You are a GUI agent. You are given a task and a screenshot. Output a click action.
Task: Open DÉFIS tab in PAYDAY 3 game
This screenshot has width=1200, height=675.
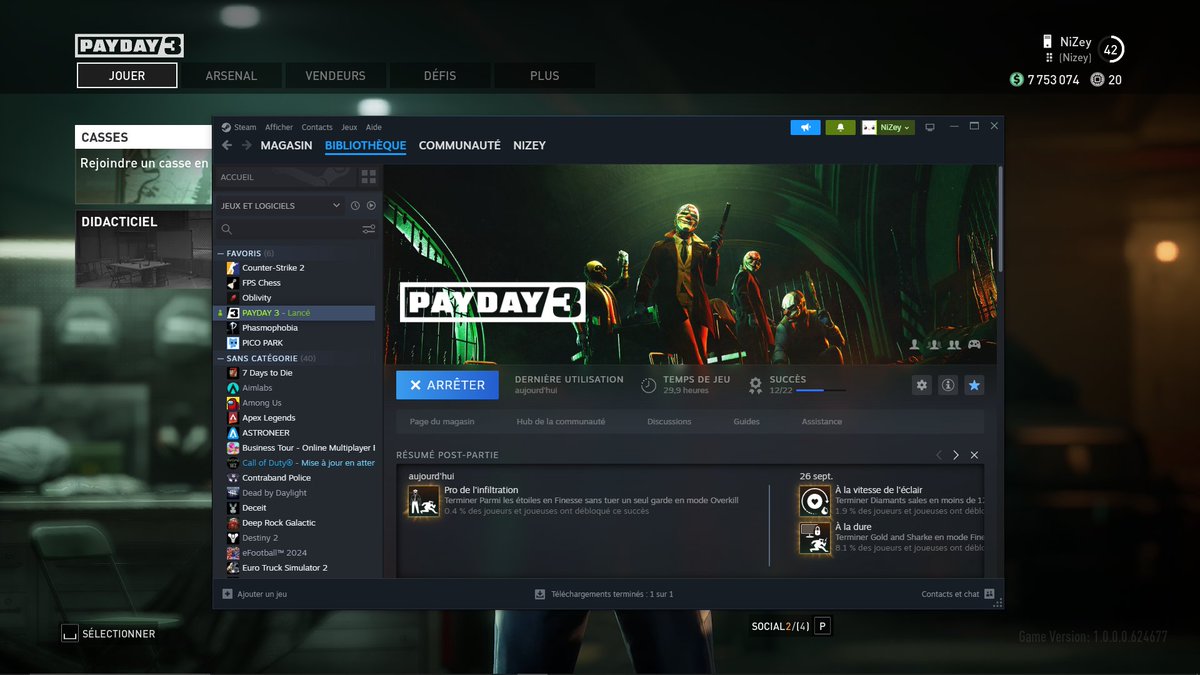440,75
